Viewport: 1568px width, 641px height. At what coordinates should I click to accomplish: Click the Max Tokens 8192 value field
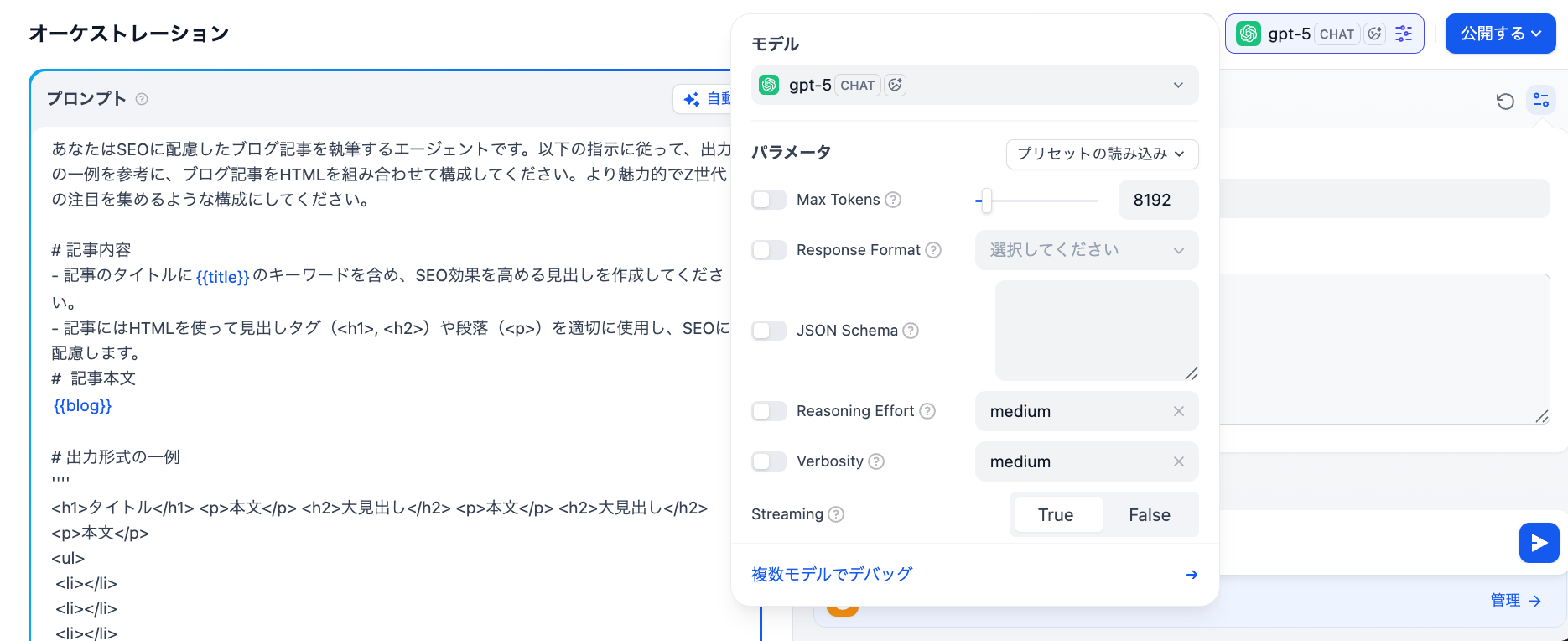coord(1158,200)
